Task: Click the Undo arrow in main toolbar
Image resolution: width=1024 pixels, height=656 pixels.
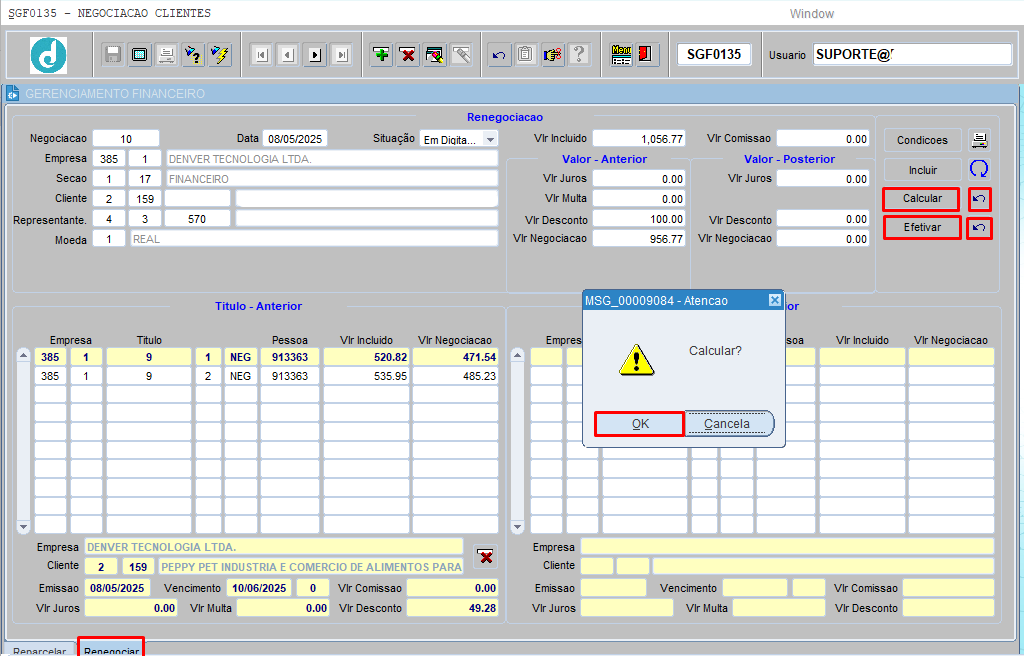Action: pyautogui.click(x=499, y=54)
